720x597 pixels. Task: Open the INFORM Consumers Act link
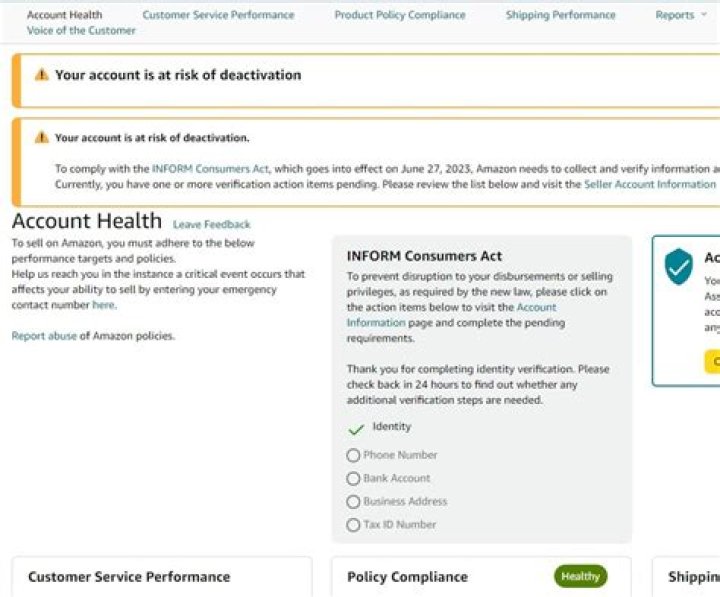[x=212, y=169]
